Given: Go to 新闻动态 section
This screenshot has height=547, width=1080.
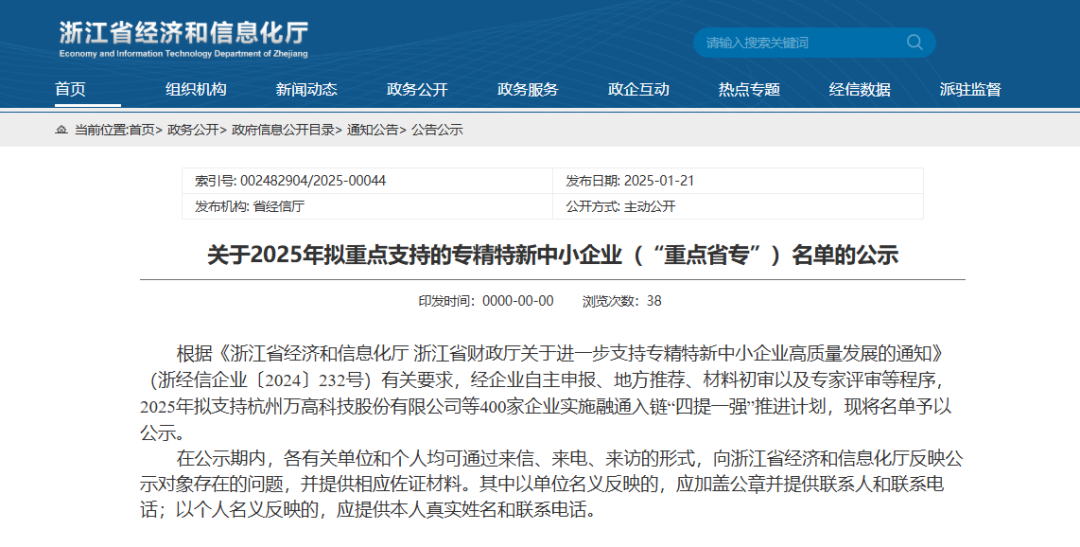Looking at the screenshot, I should (x=307, y=90).
